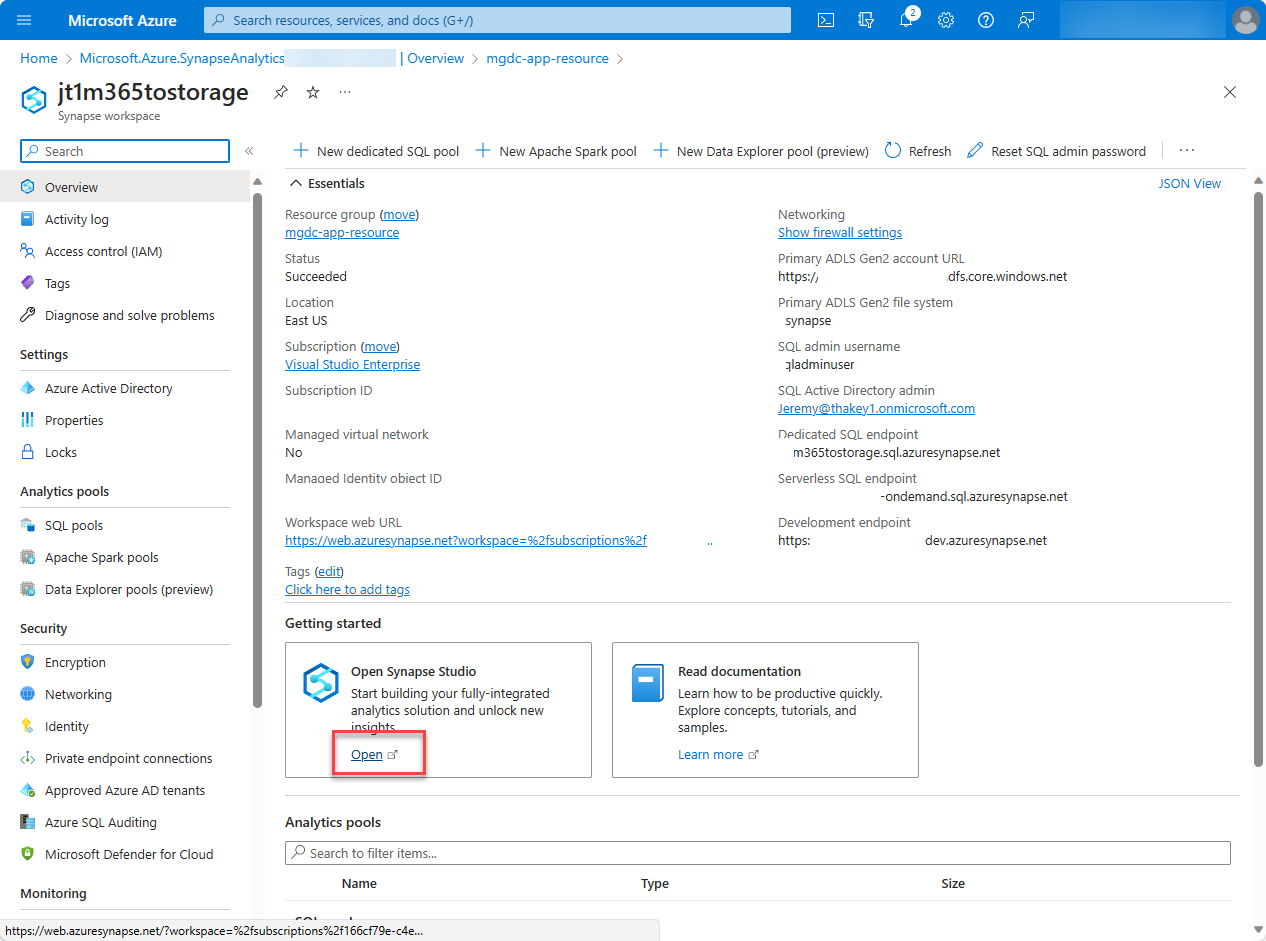The height and width of the screenshot is (941, 1266).
Task: Open the Help question mark icon
Action: (x=986, y=19)
